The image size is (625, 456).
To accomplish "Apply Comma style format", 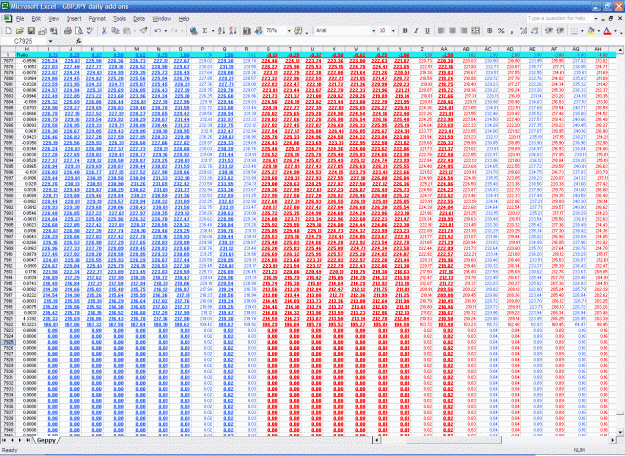I will tap(512, 31).
